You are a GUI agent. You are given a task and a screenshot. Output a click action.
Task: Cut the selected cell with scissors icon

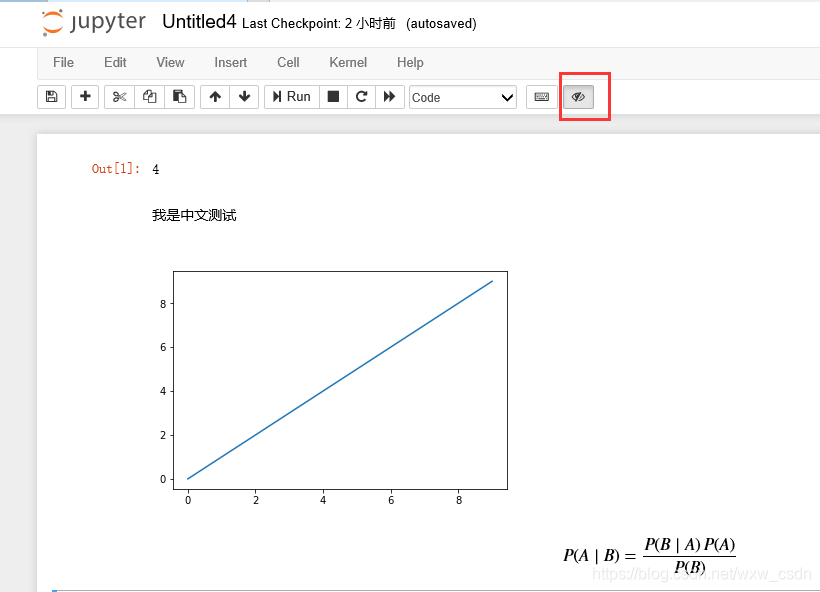119,96
